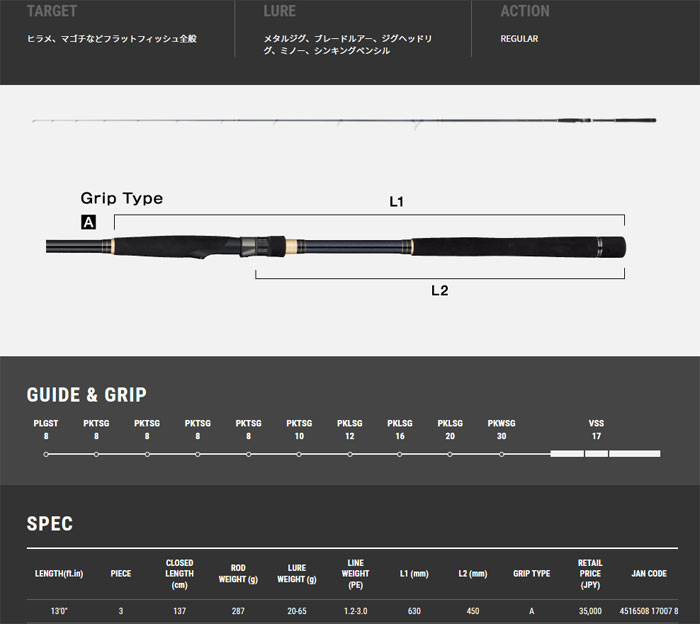Click the GRIP TYPE column header
Screen dimensions: 700x624
[532, 574]
